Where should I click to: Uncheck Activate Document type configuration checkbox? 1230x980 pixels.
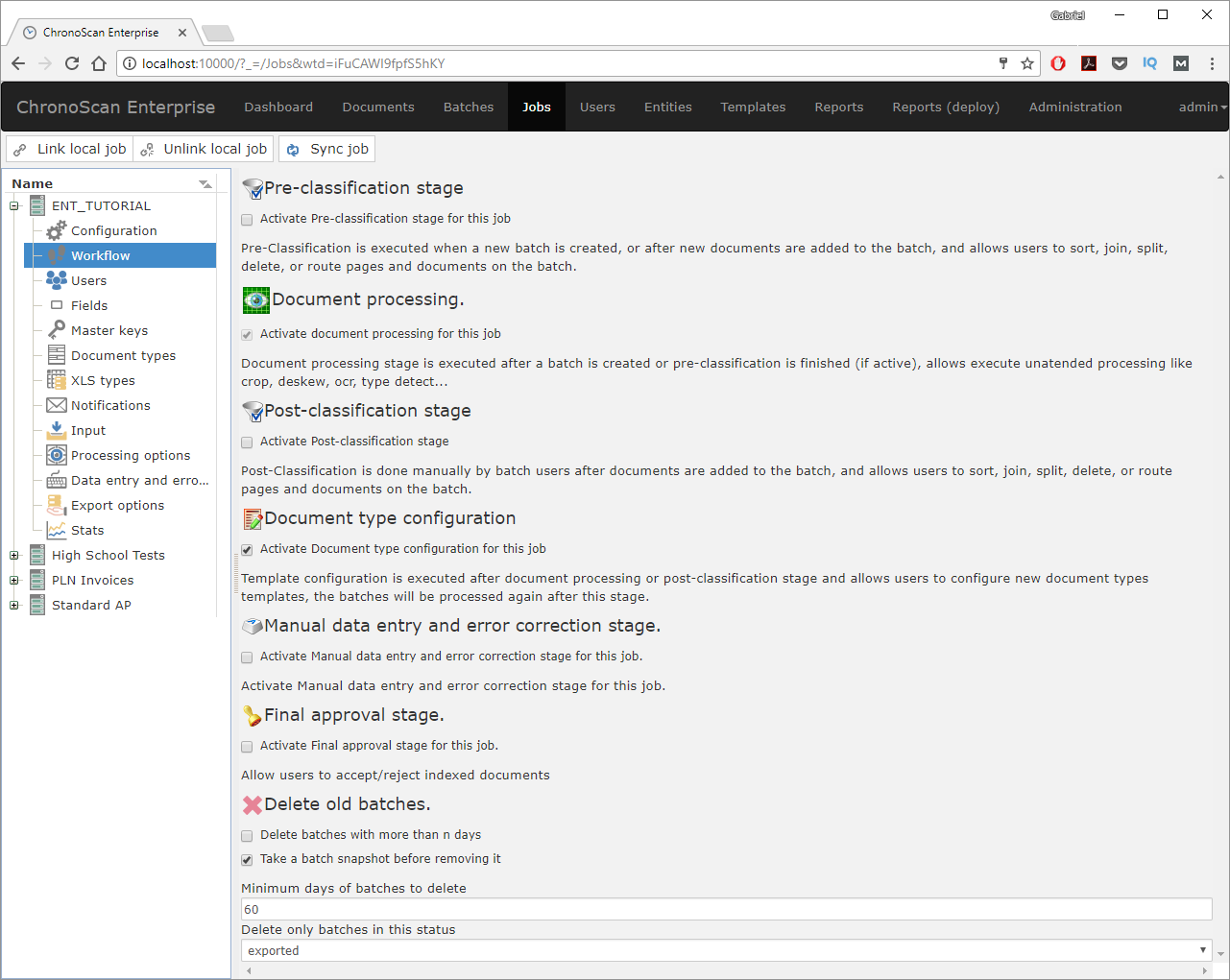pyautogui.click(x=247, y=550)
